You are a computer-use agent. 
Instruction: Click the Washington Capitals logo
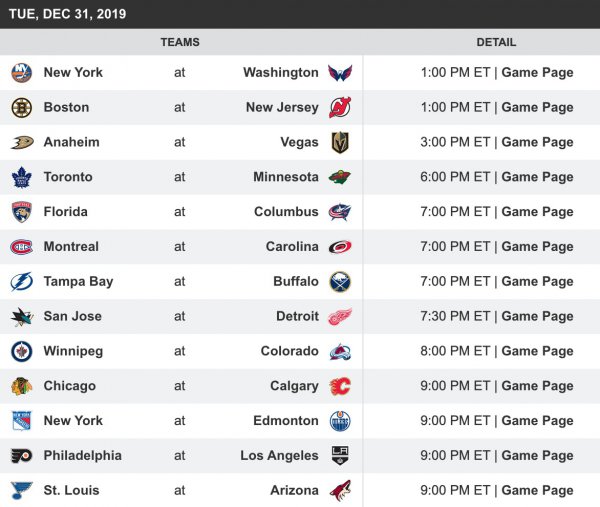[x=340, y=73]
